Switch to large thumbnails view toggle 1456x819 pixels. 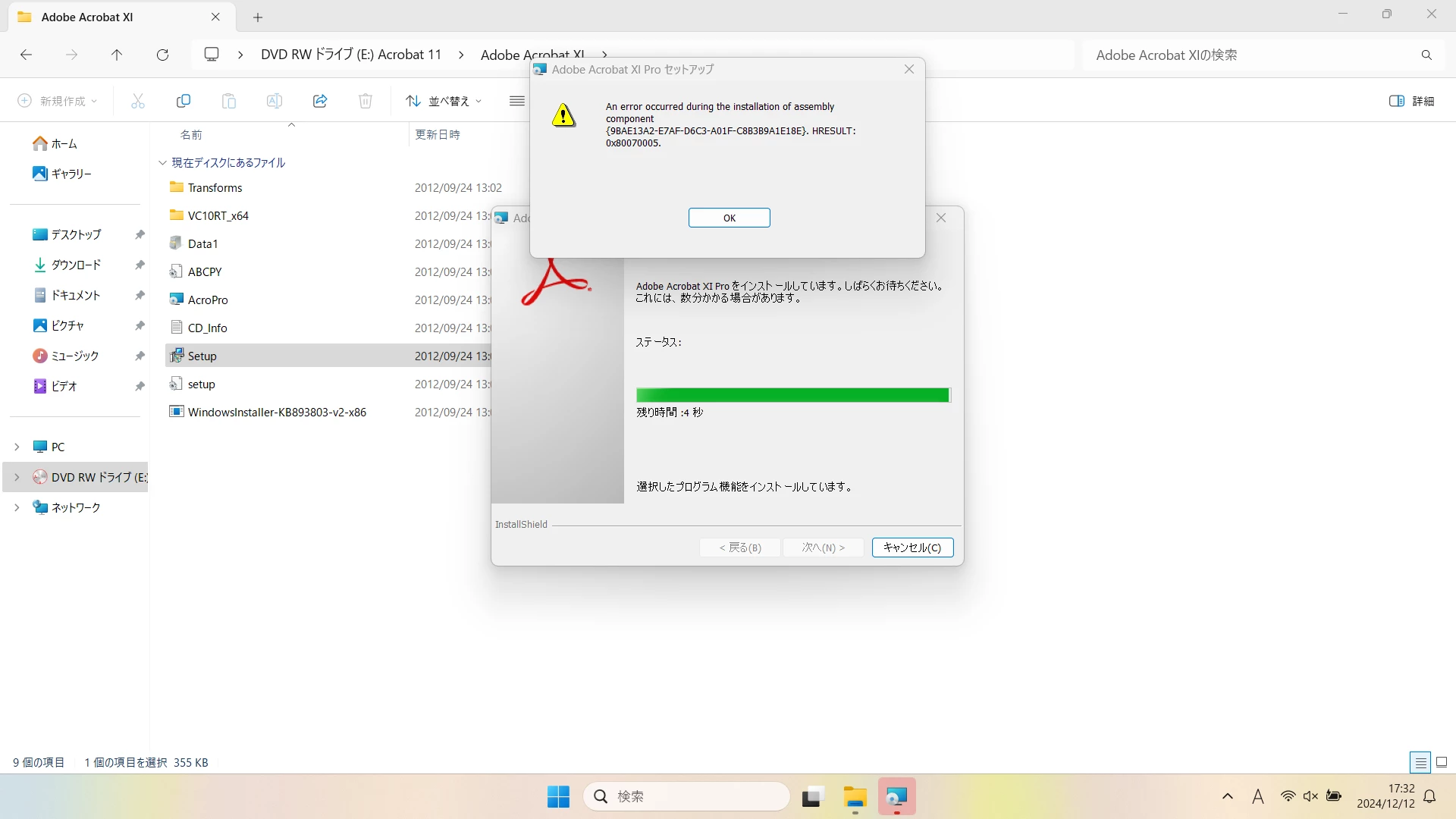1442,762
